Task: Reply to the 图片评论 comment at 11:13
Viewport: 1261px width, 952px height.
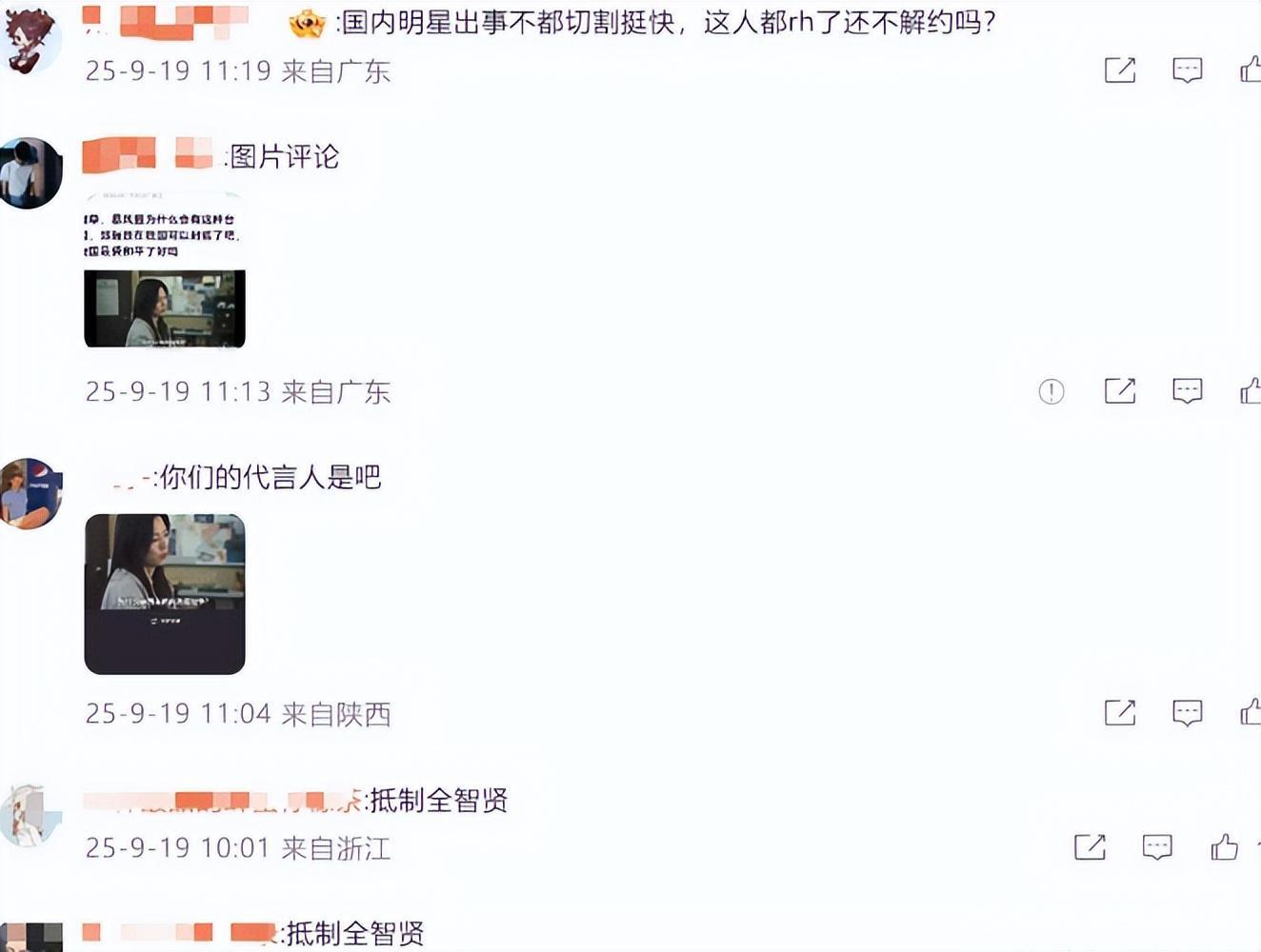Action: [1187, 390]
